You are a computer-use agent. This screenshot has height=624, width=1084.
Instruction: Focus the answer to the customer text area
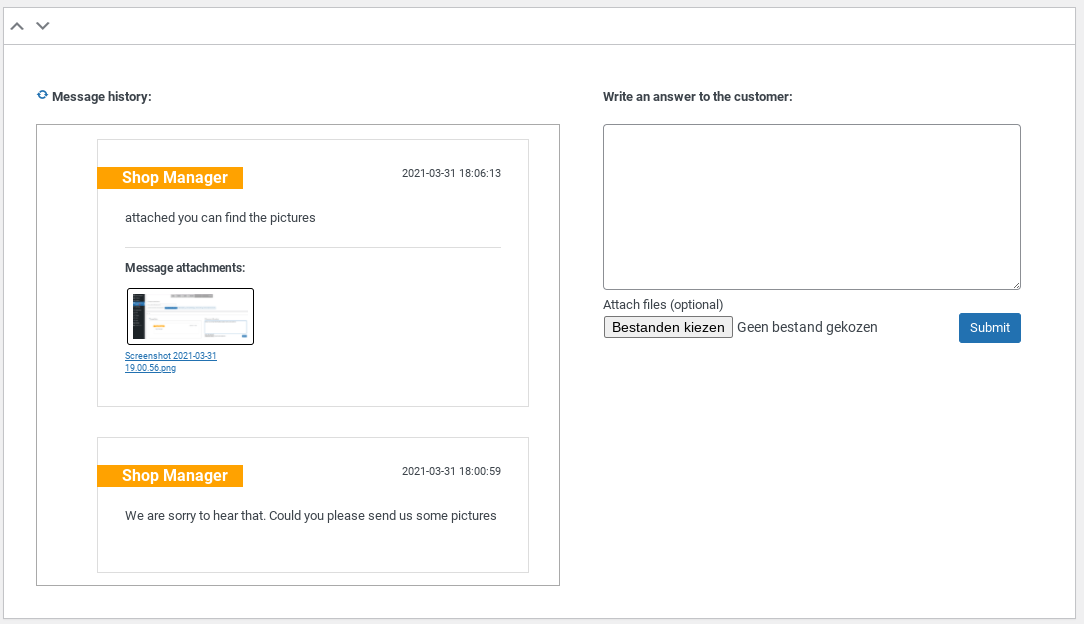tap(811, 207)
